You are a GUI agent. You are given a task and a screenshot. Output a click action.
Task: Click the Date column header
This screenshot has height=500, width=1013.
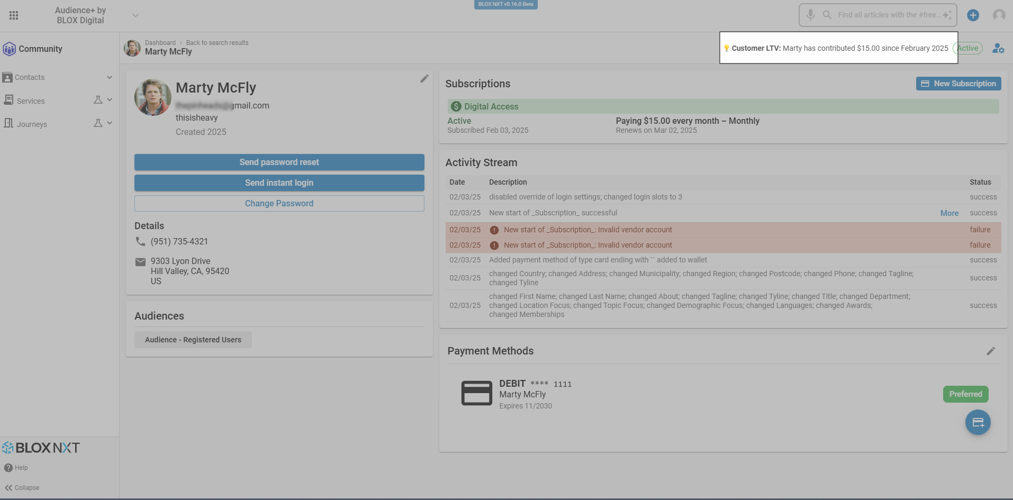pos(457,182)
